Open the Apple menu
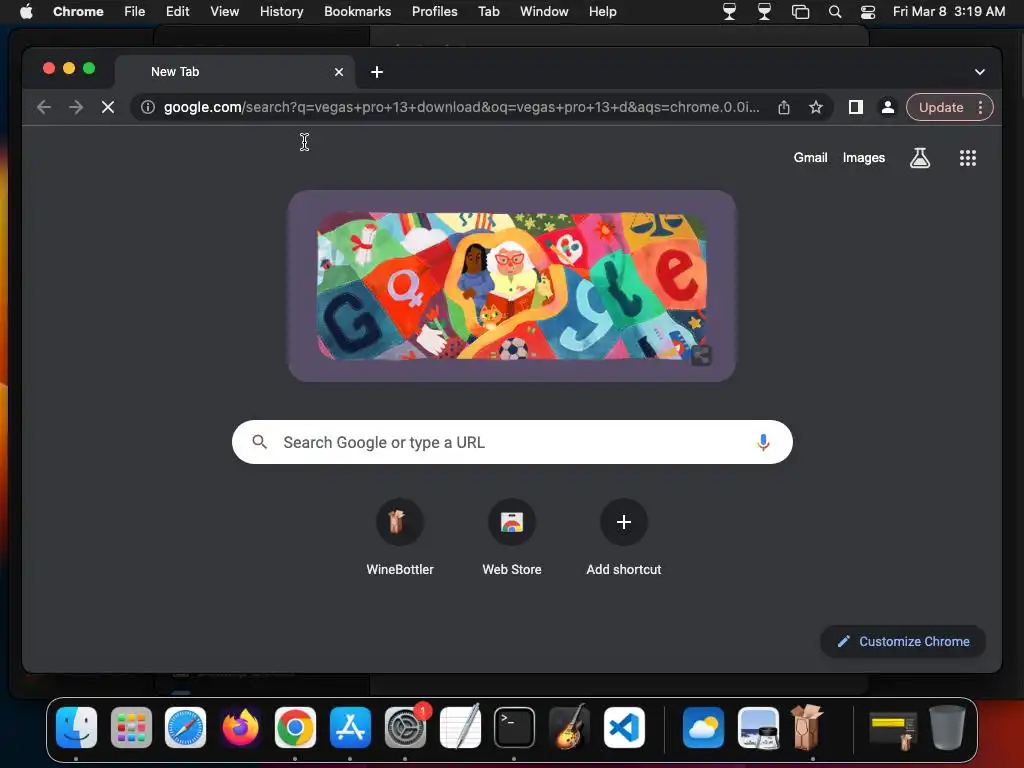 pyautogui.click(x=26, y=11)
